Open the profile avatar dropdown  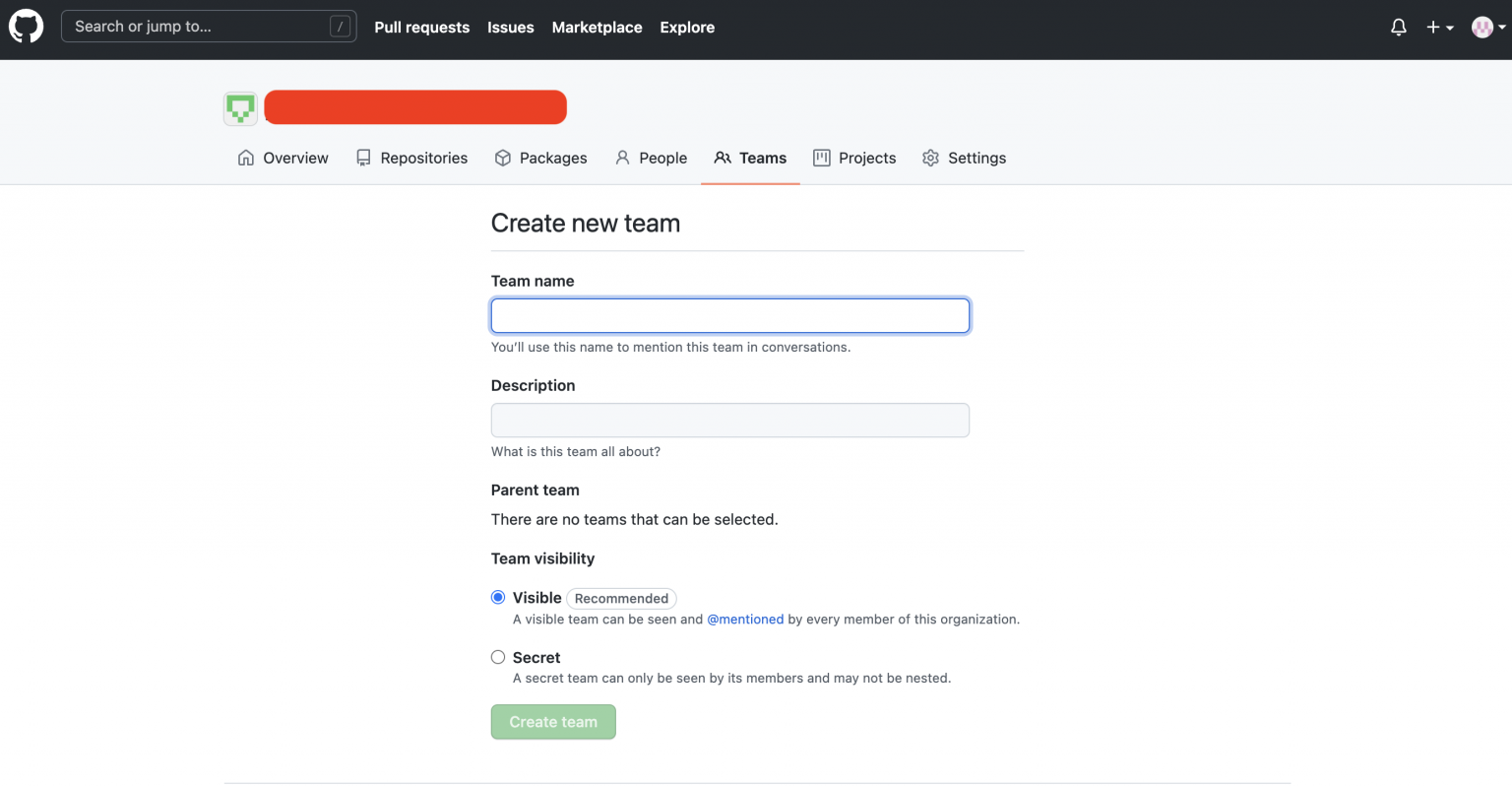pos(1487,27)
